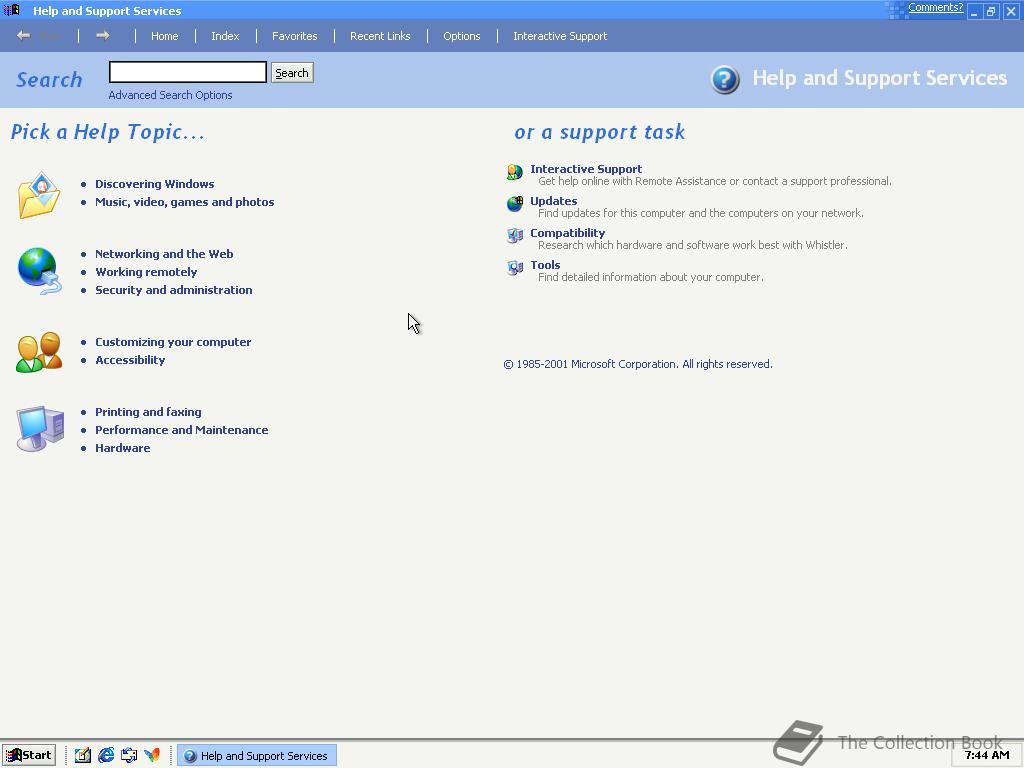Screen dimensions: 1024x768
Task: Click 'Research which hardware and software' description text
Action: (x=693, y=245)
